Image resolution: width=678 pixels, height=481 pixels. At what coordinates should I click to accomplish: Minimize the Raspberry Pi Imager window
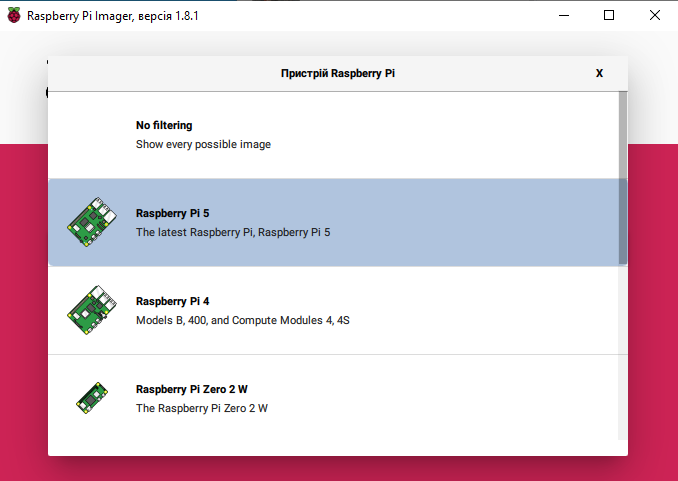point(564,16)
